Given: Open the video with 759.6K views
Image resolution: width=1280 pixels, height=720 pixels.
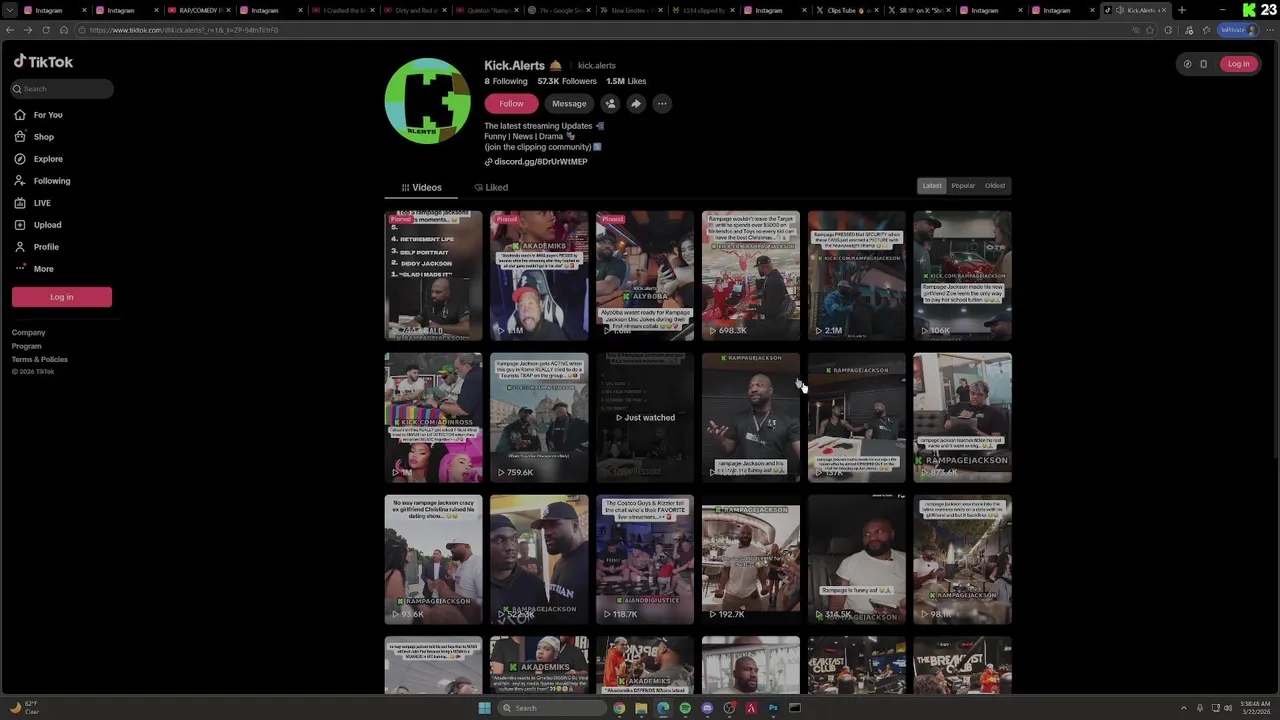Looking at the screenshot, I should 539,417.
